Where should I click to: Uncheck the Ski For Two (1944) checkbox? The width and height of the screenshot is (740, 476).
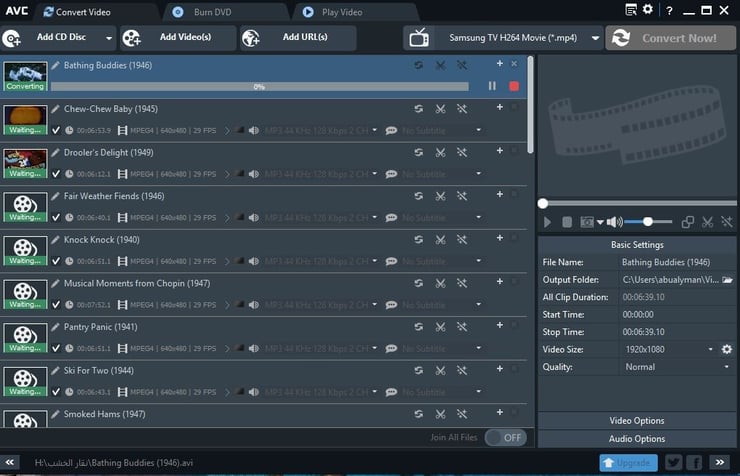[x=56, y=392]
